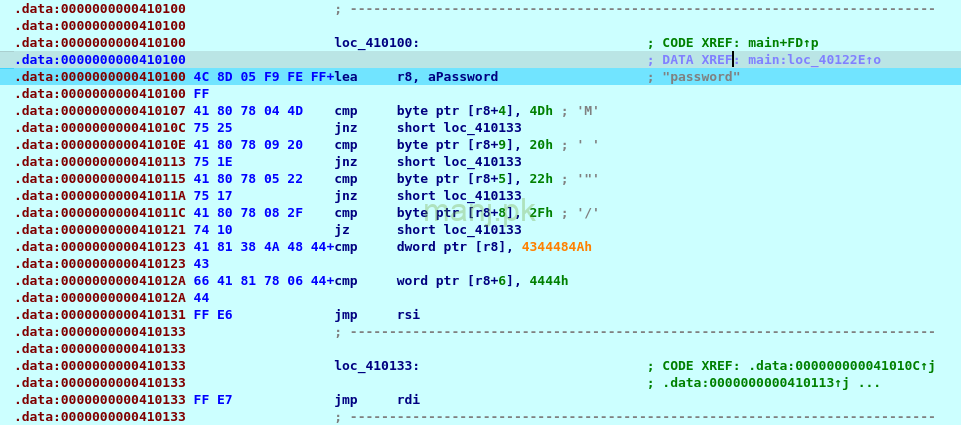Click byte ptr [r8+9] operand
The height and width of the screenshot is (425, 961).
456,145
